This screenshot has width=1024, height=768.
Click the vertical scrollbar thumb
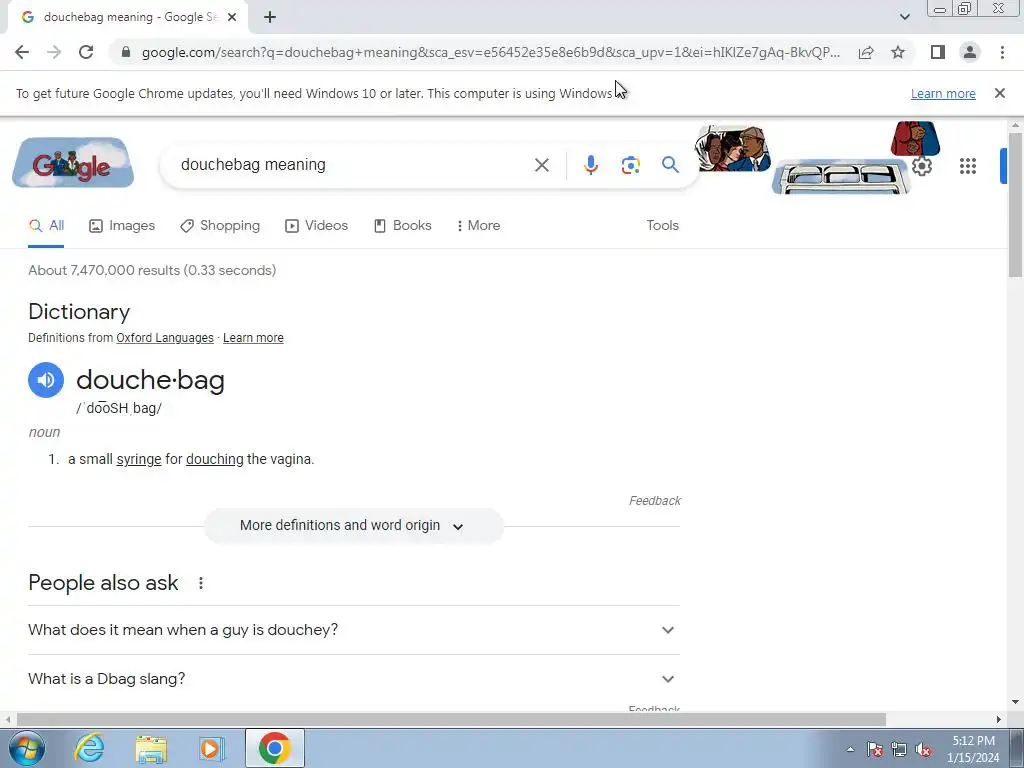[1015, 204]
